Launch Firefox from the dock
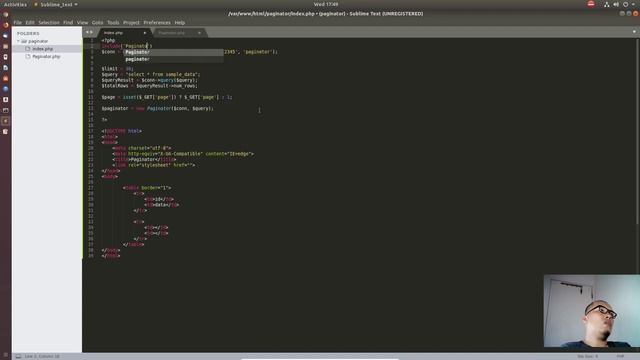This screenshot has height=360, width=640. point(5,25)
